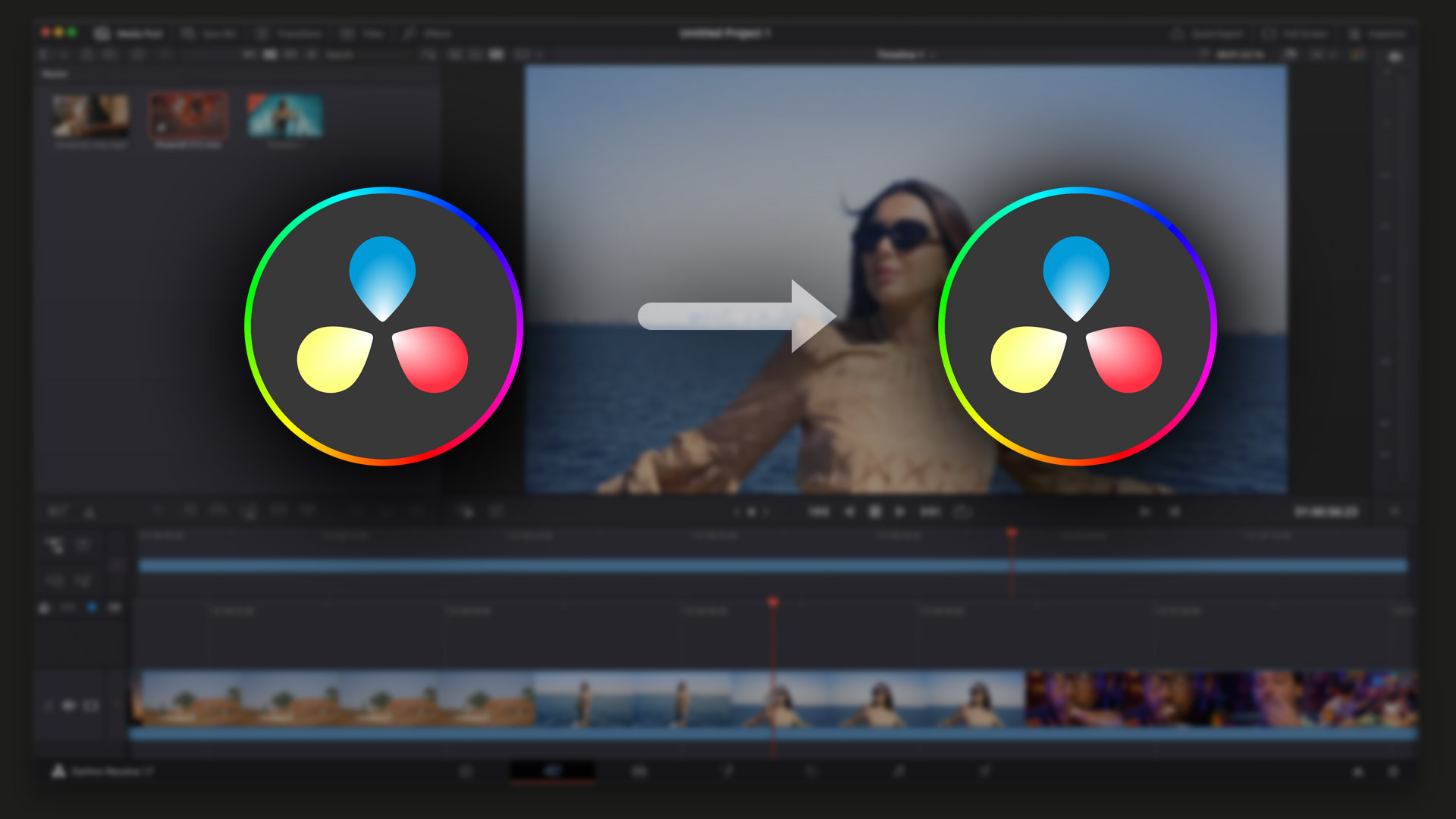The height and width of the screenshot is (819, 1456).
Task: Open the Effects panel
Action: tap(428, 33)
